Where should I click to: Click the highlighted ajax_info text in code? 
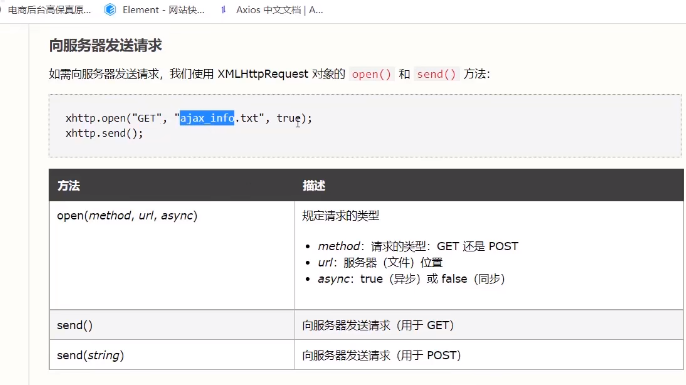207,118
